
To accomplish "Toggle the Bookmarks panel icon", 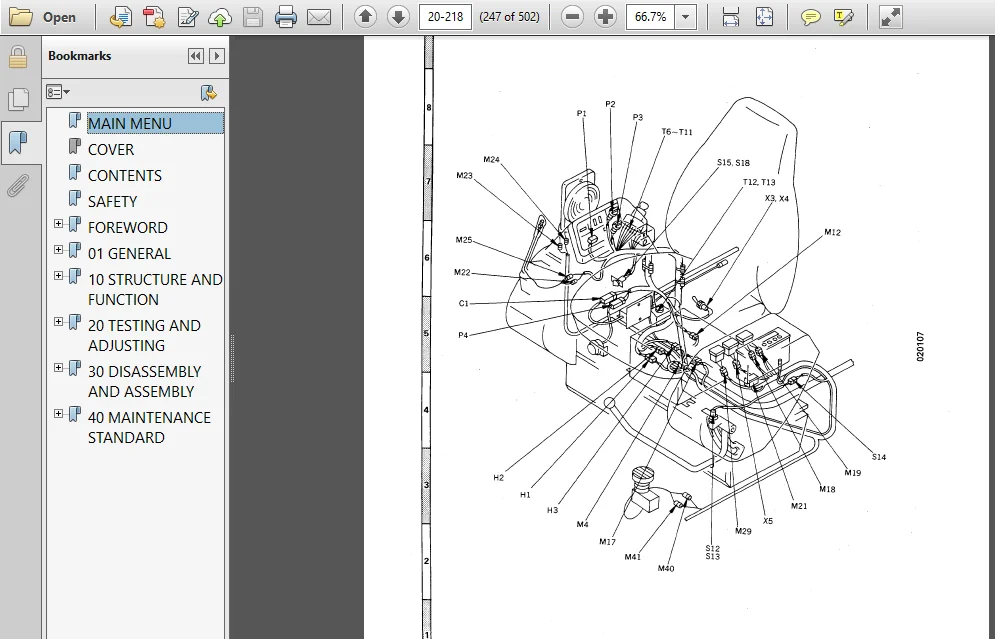I will [x=18, y=143].
